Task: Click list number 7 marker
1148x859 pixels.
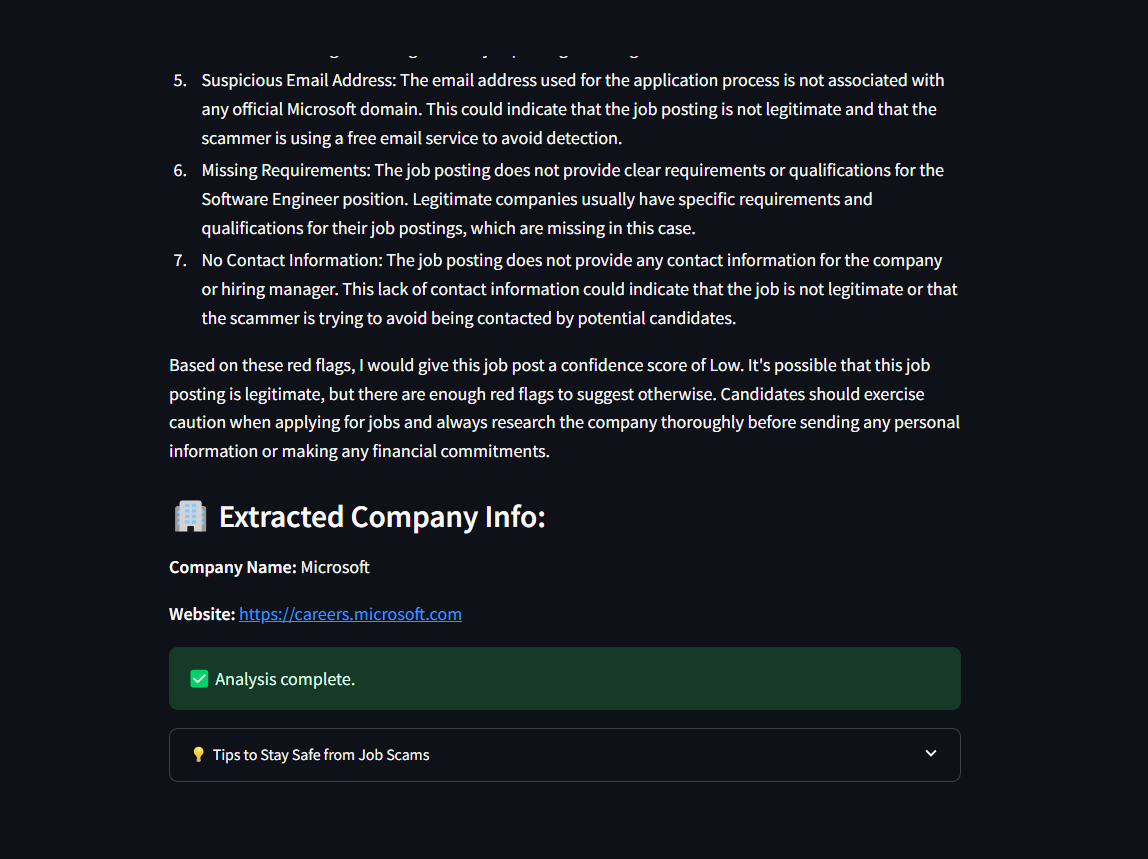Action: click(180, 261)
